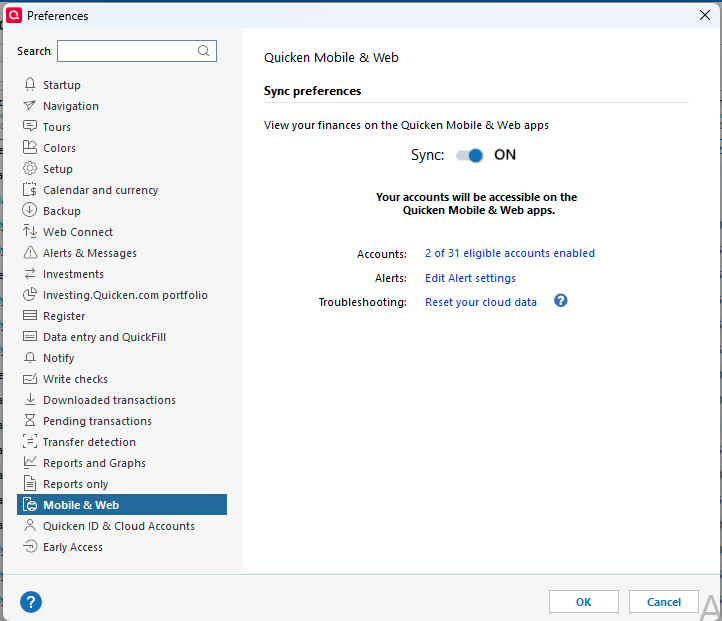Select the Register entry

click(64, 316)
